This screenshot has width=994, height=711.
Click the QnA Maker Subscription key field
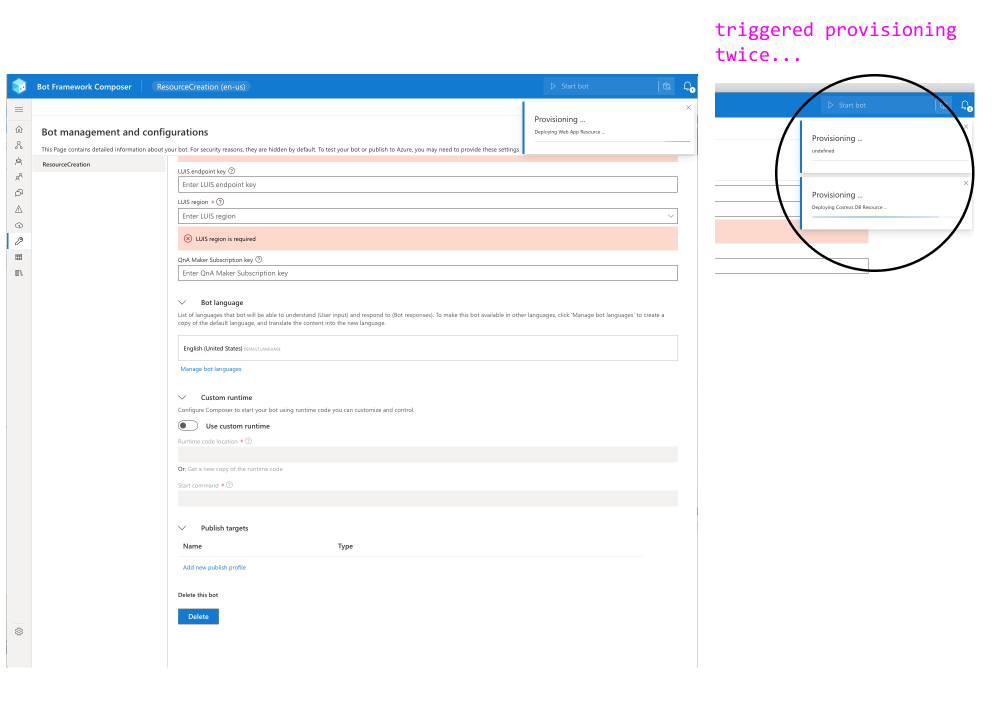click(428, 272)
